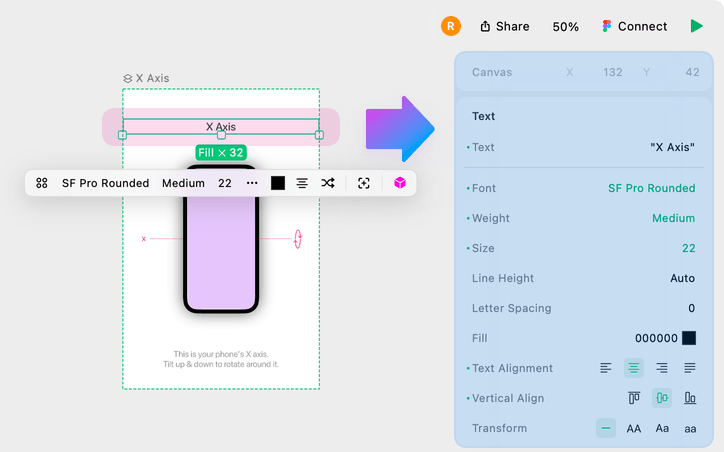This screenshot has height=452, width=724.
Task: Set text alignment to left in panel
Action: [x=606, y=368]
